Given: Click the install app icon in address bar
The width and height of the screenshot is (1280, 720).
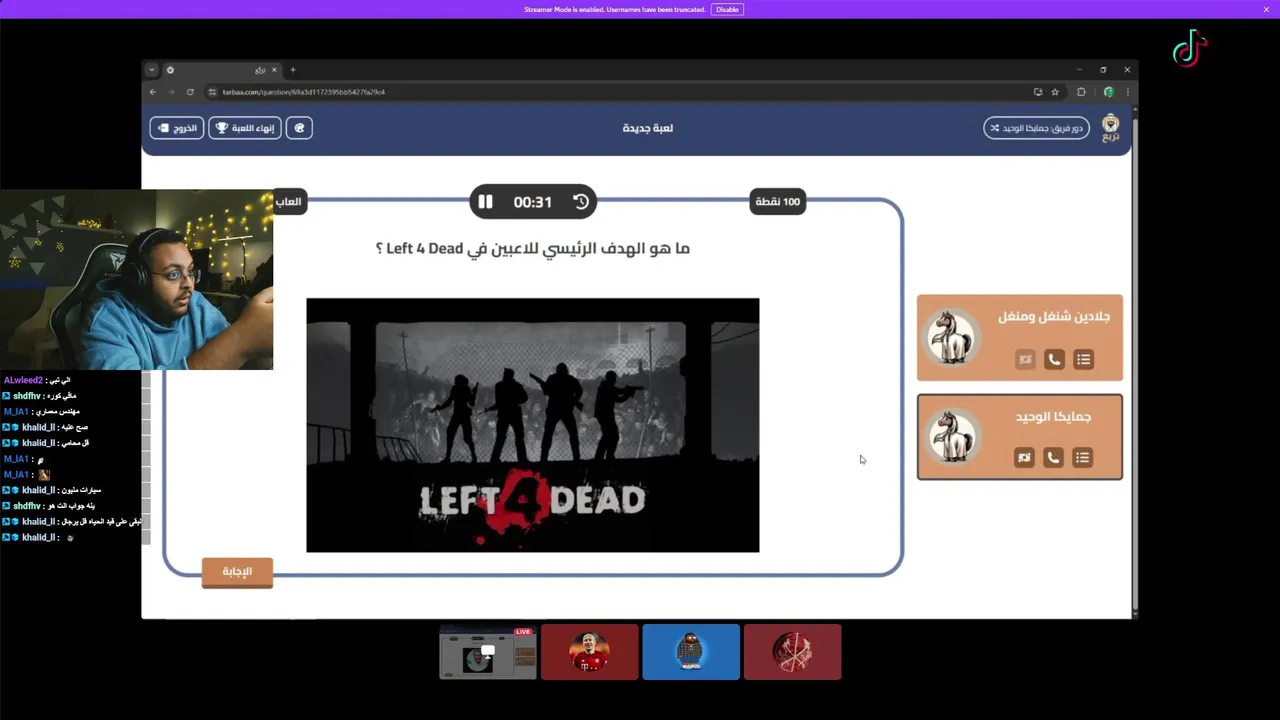Looking at the screenshot, I should [x=1038, y=92].
